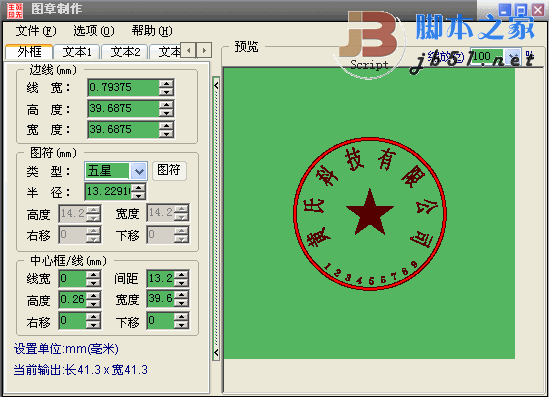Increase the 线宽 0.79375 value
Viewport: 549px width, 397px height.
166,84
